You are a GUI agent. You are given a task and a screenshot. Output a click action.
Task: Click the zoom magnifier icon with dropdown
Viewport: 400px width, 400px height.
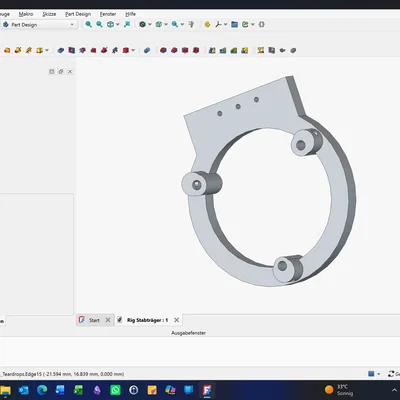click(x=175, y=24)
